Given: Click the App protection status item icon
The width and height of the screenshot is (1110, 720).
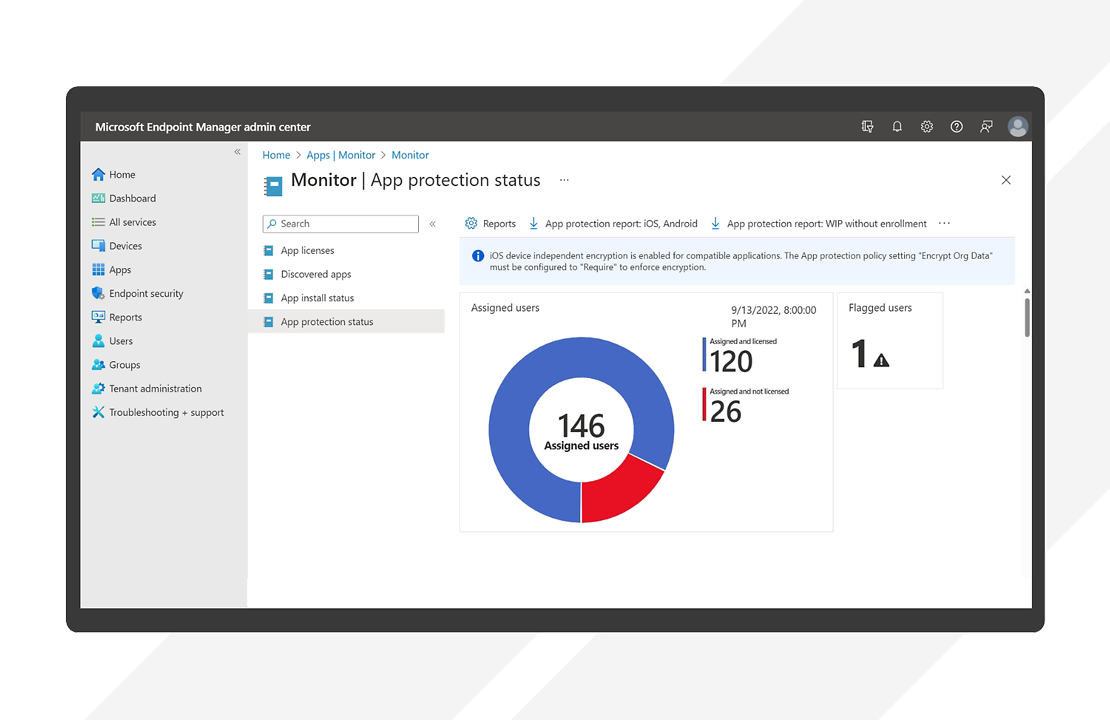Looking at the screenshot, I should pos(268,321).
